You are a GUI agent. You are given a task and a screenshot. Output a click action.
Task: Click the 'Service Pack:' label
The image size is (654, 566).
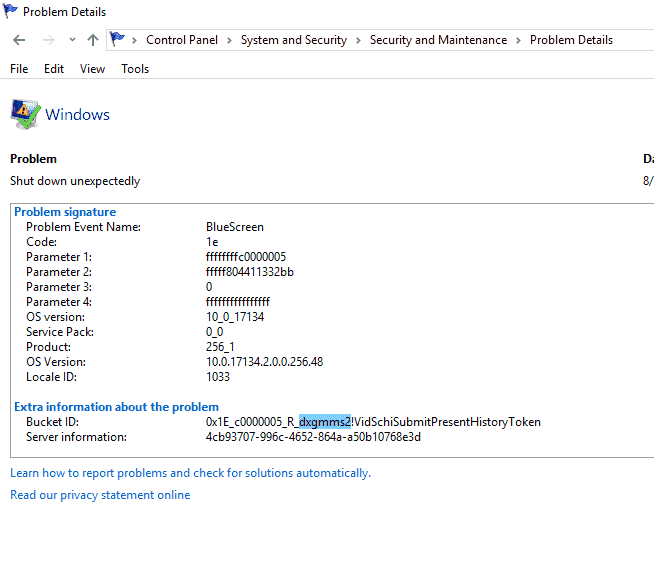60,332
